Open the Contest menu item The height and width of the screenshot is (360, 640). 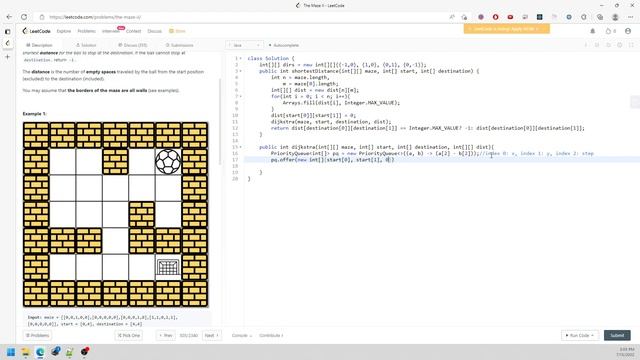[x=133, y=31]
